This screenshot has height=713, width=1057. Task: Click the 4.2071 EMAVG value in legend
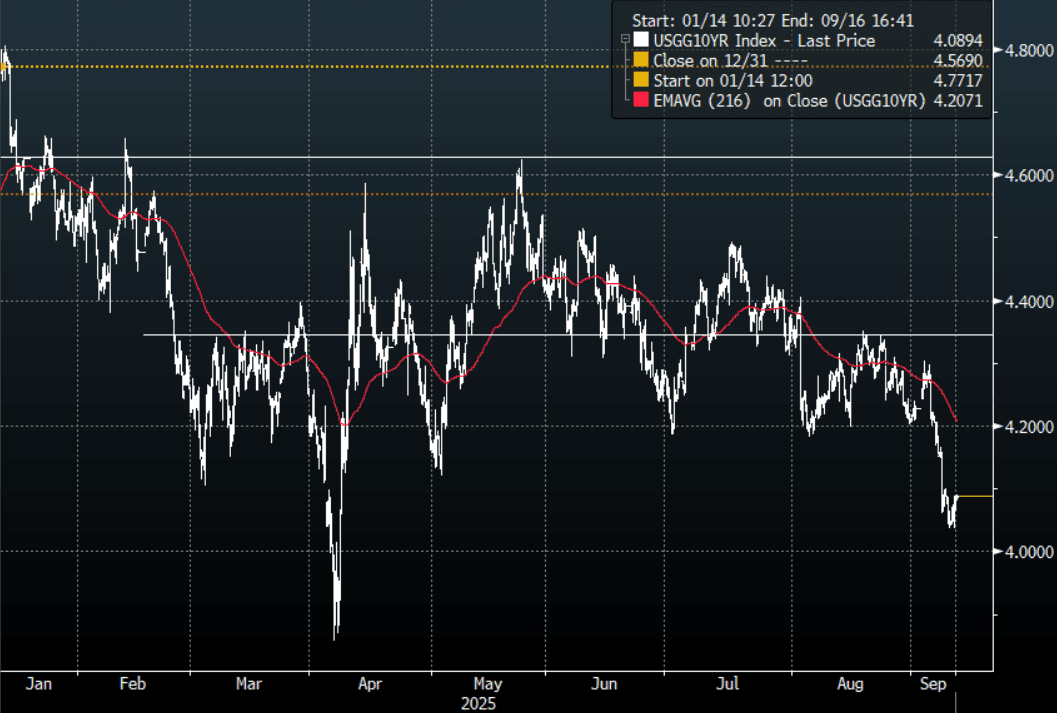click(x=959, y=99)
